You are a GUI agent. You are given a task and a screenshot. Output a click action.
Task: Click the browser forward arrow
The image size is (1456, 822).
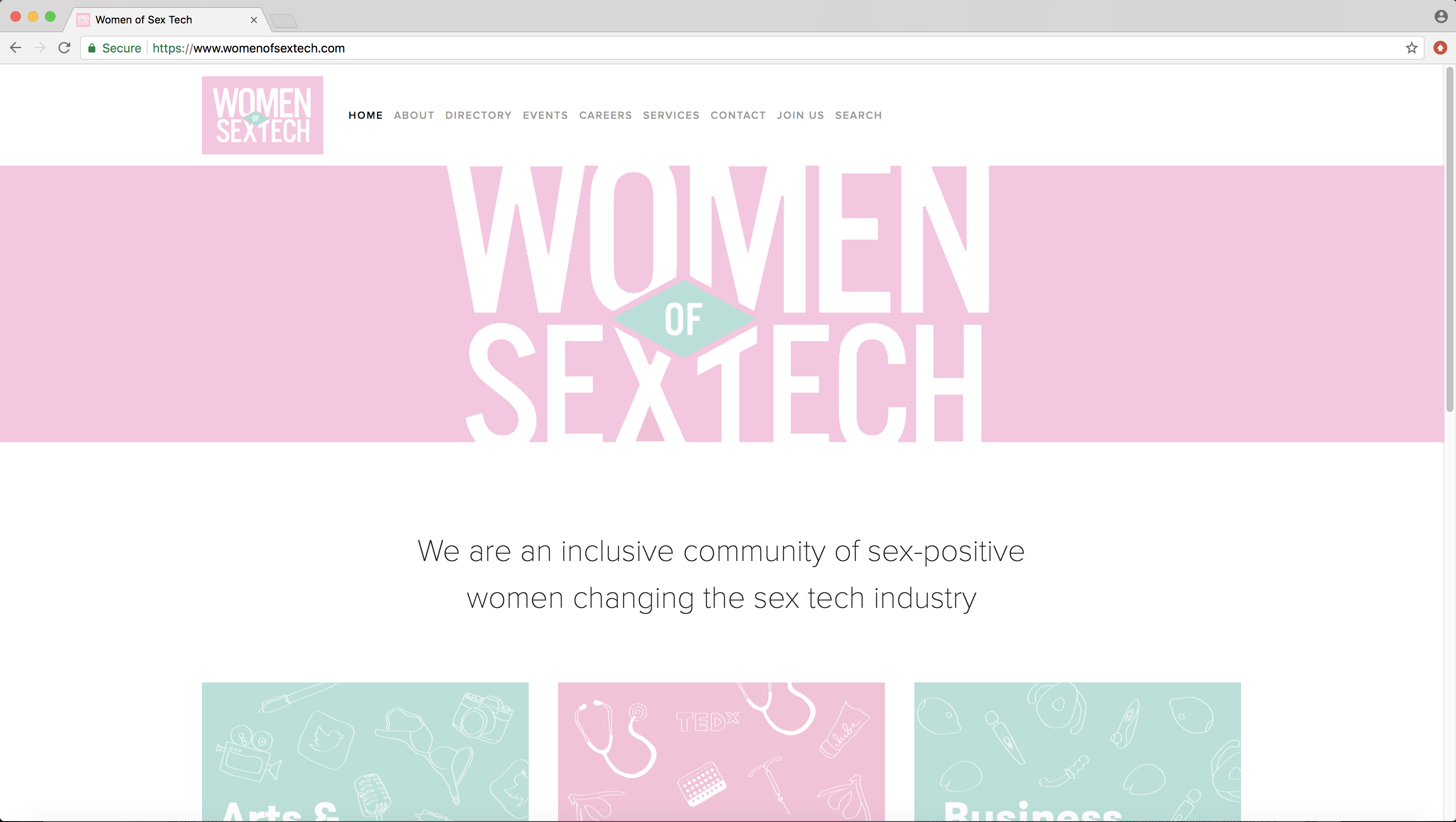(39, 48)
